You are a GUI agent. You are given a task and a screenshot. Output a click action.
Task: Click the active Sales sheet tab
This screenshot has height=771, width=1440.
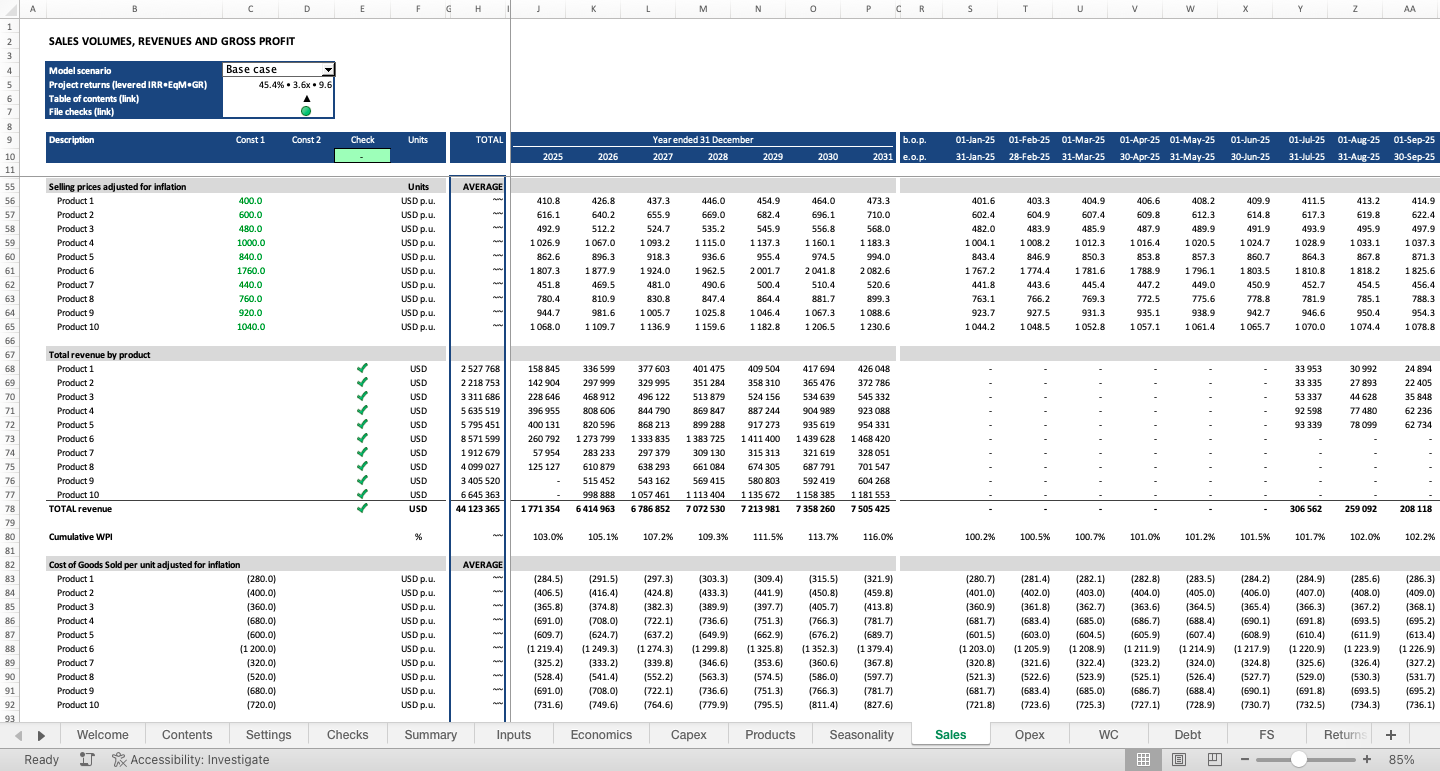point(950,735)
